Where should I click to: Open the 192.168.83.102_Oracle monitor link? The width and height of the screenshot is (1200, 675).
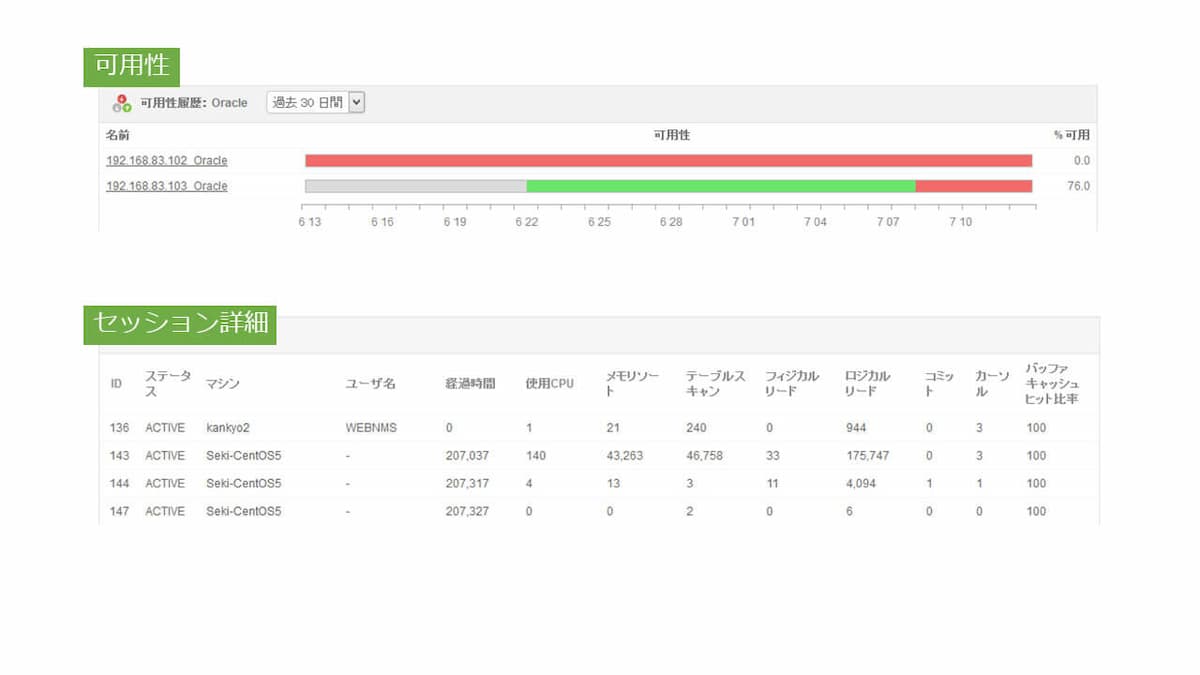[166, 160]
